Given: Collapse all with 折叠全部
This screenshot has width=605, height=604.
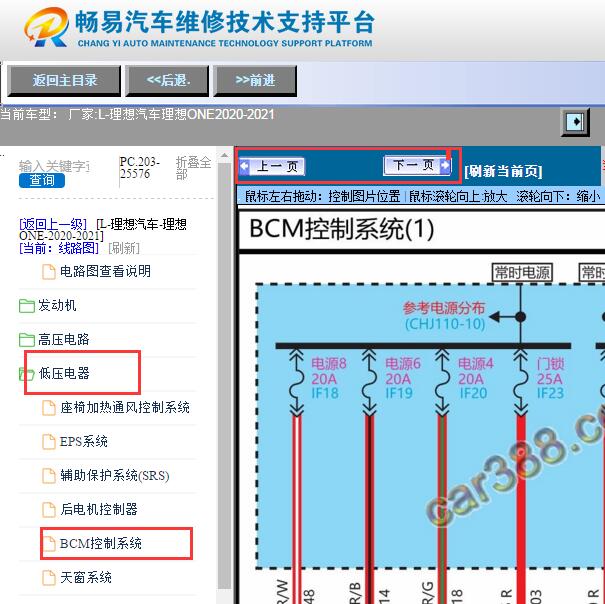Looking at the screenshot, I should (193, 168).
